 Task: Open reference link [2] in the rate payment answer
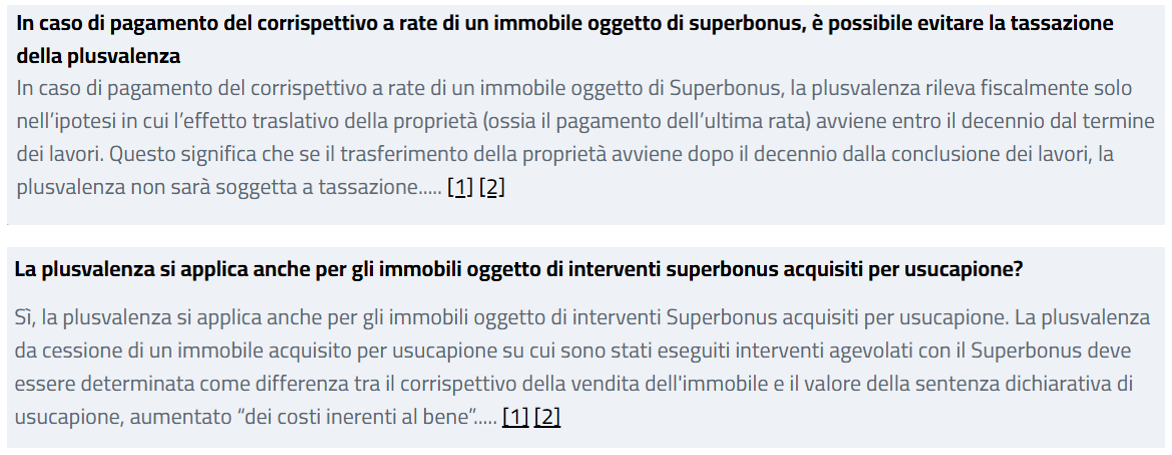[x=491, y=187]
